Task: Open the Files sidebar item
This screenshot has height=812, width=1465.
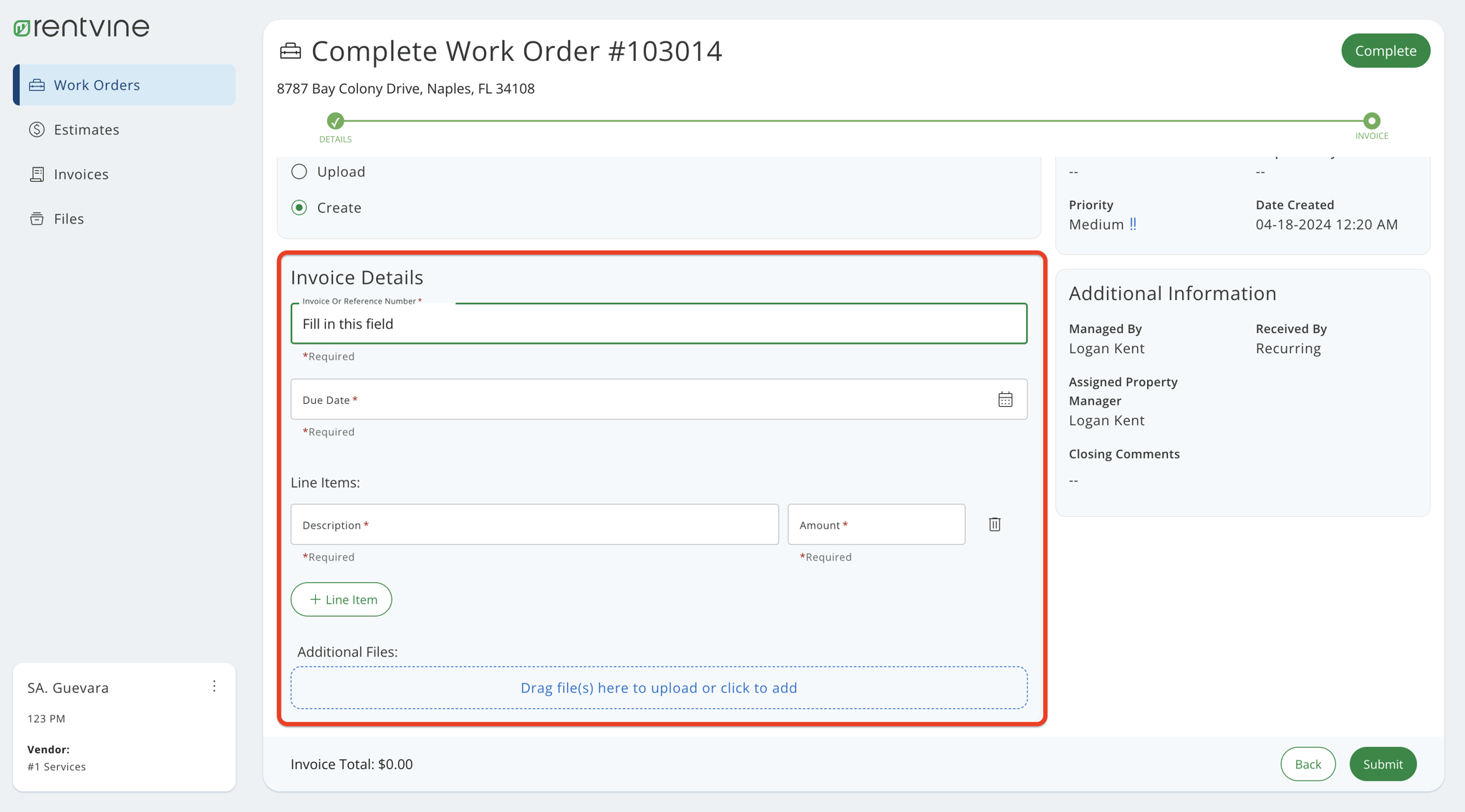Action: coord(69,219)
